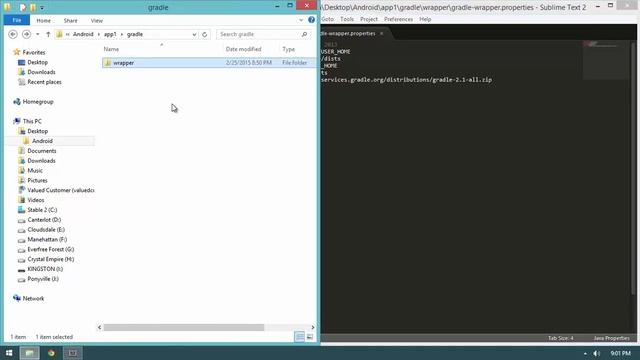Open the File ribbon tab
The image size is (640, 360).
coord(17,20)
